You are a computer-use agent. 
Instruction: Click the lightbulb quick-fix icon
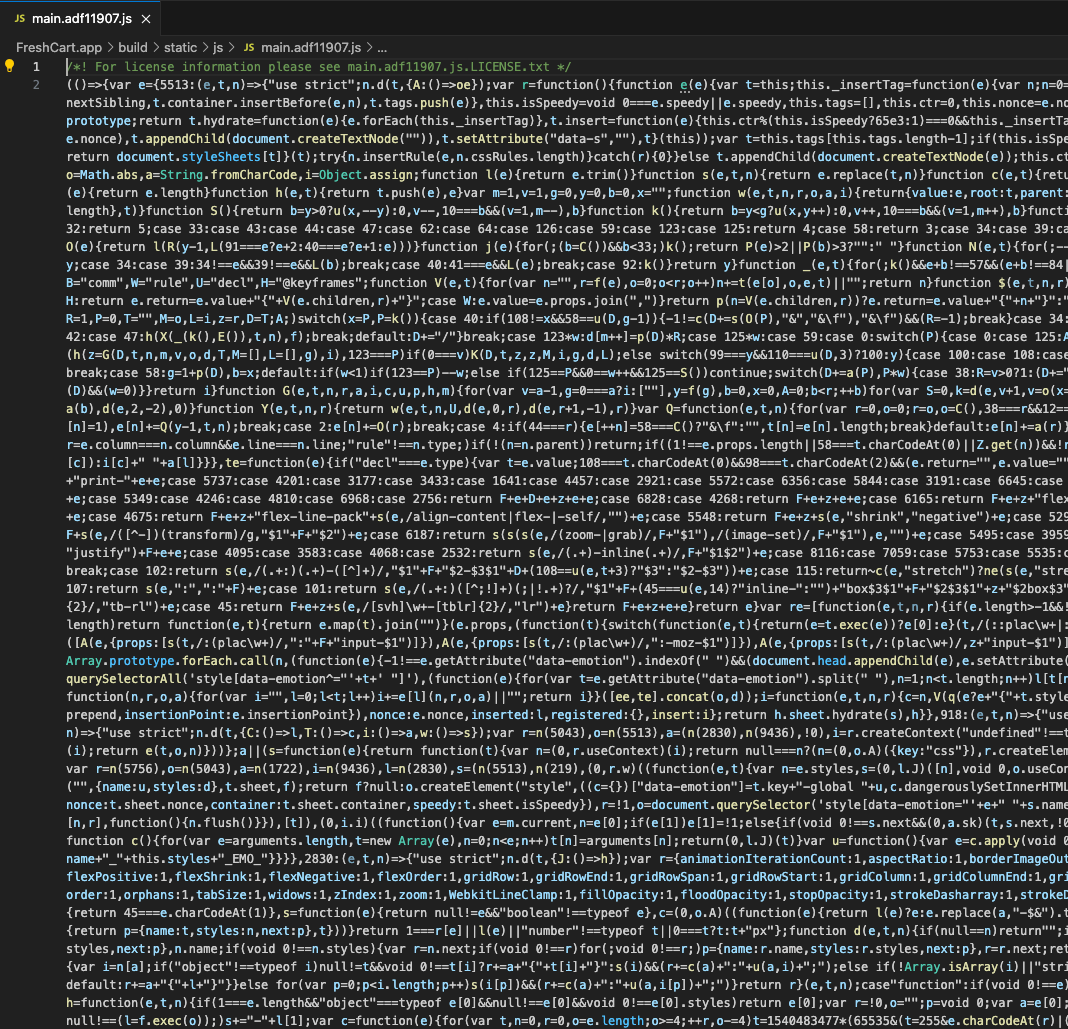10,66
